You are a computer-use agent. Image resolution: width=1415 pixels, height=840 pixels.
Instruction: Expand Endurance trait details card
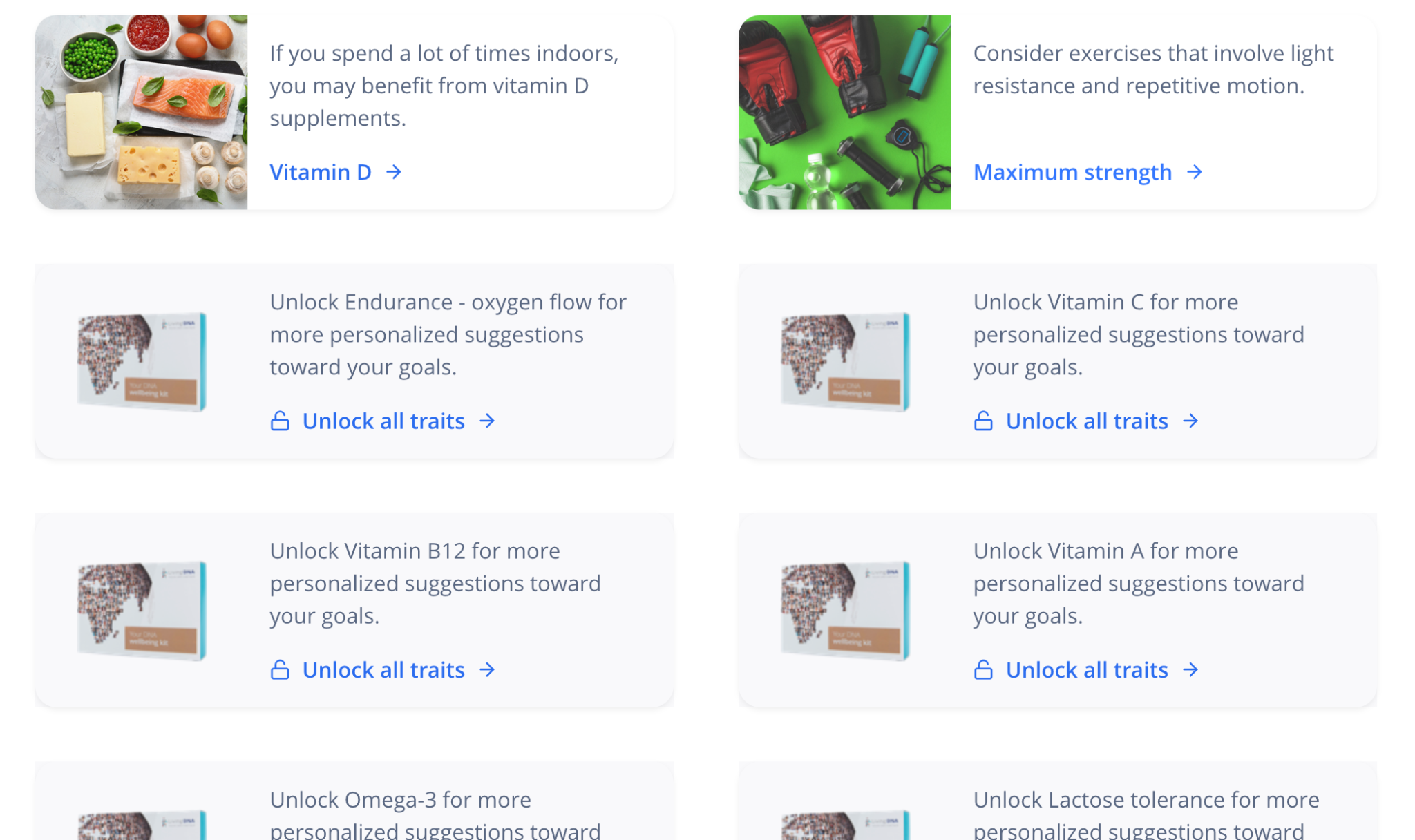[x=383, y=420]
